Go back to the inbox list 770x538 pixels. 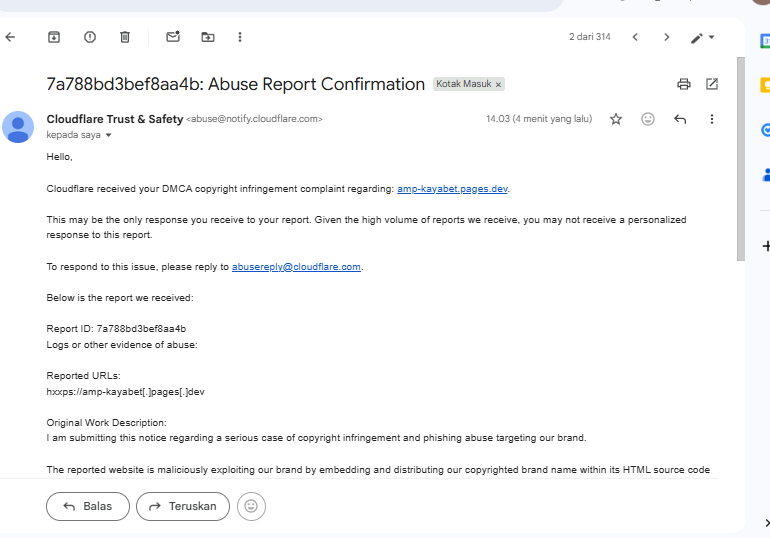coord(10,37)
